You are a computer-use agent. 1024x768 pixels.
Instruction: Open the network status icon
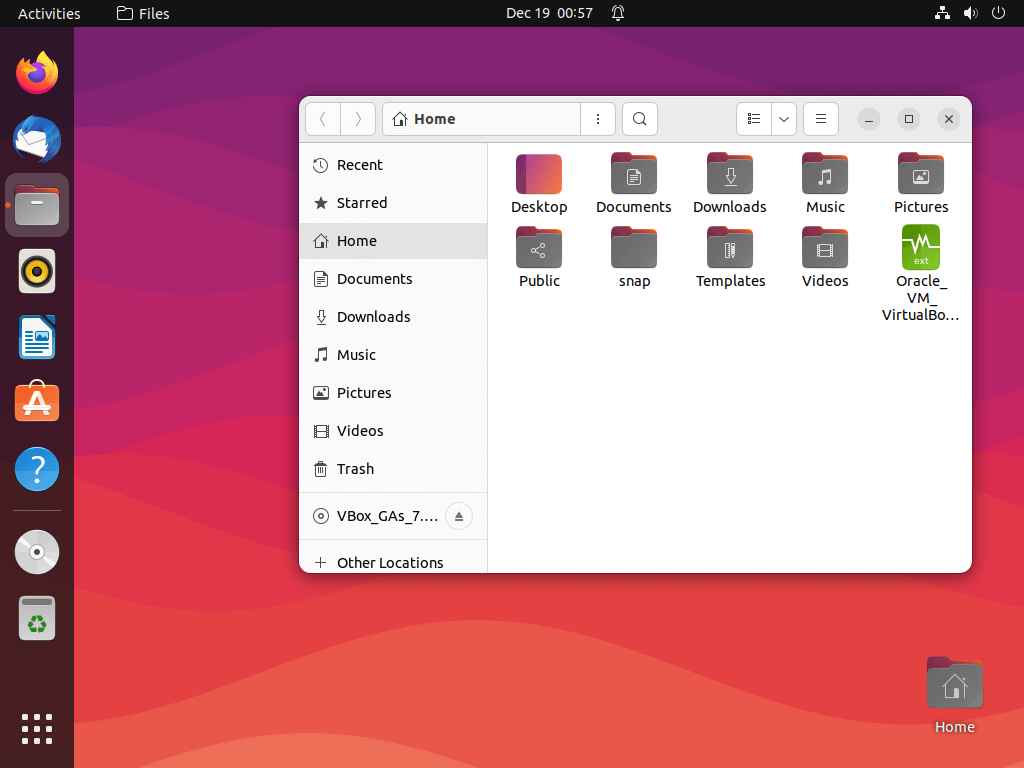coord(942,13)
